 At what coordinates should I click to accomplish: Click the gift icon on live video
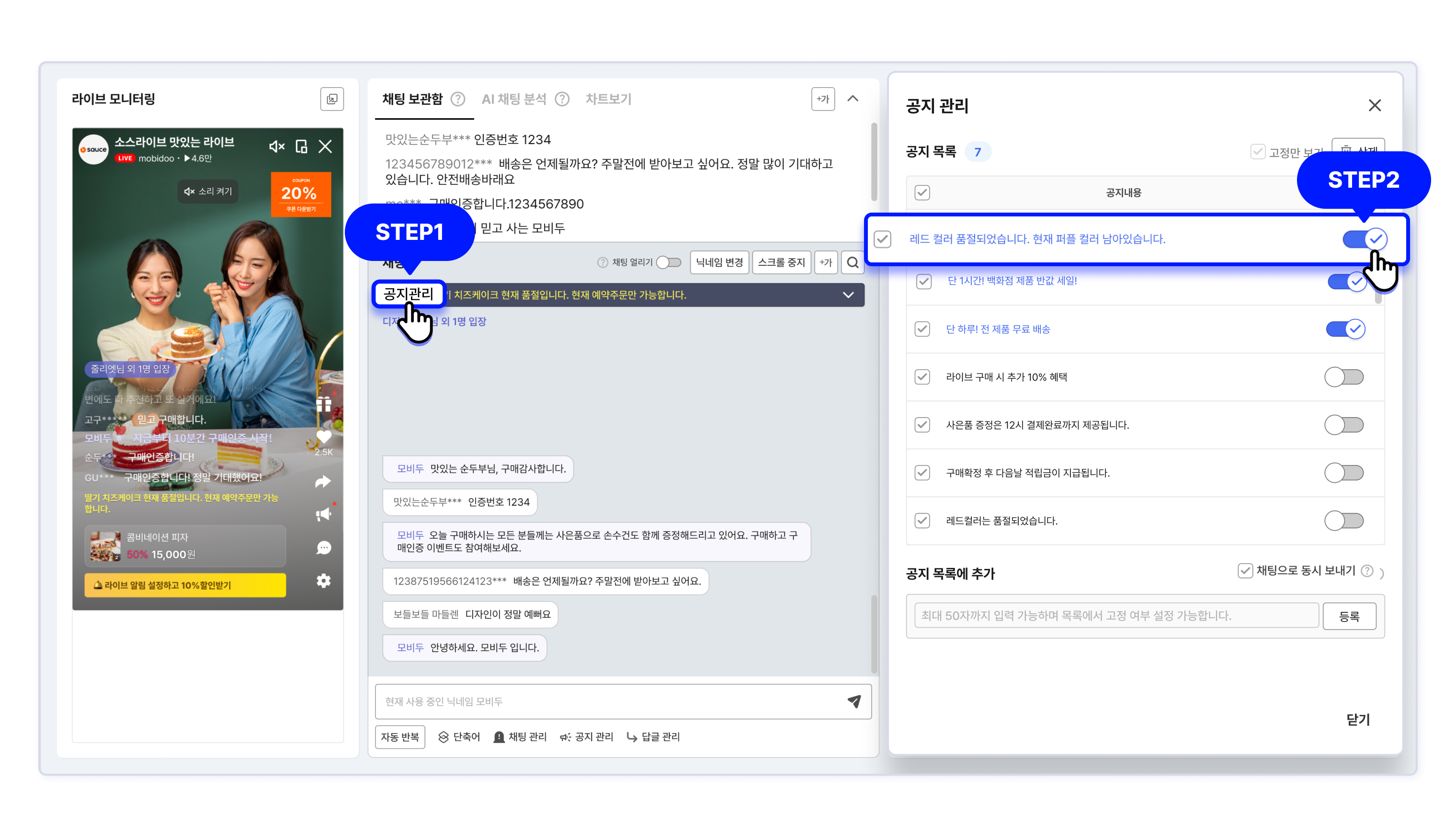[x=324, y=404]
